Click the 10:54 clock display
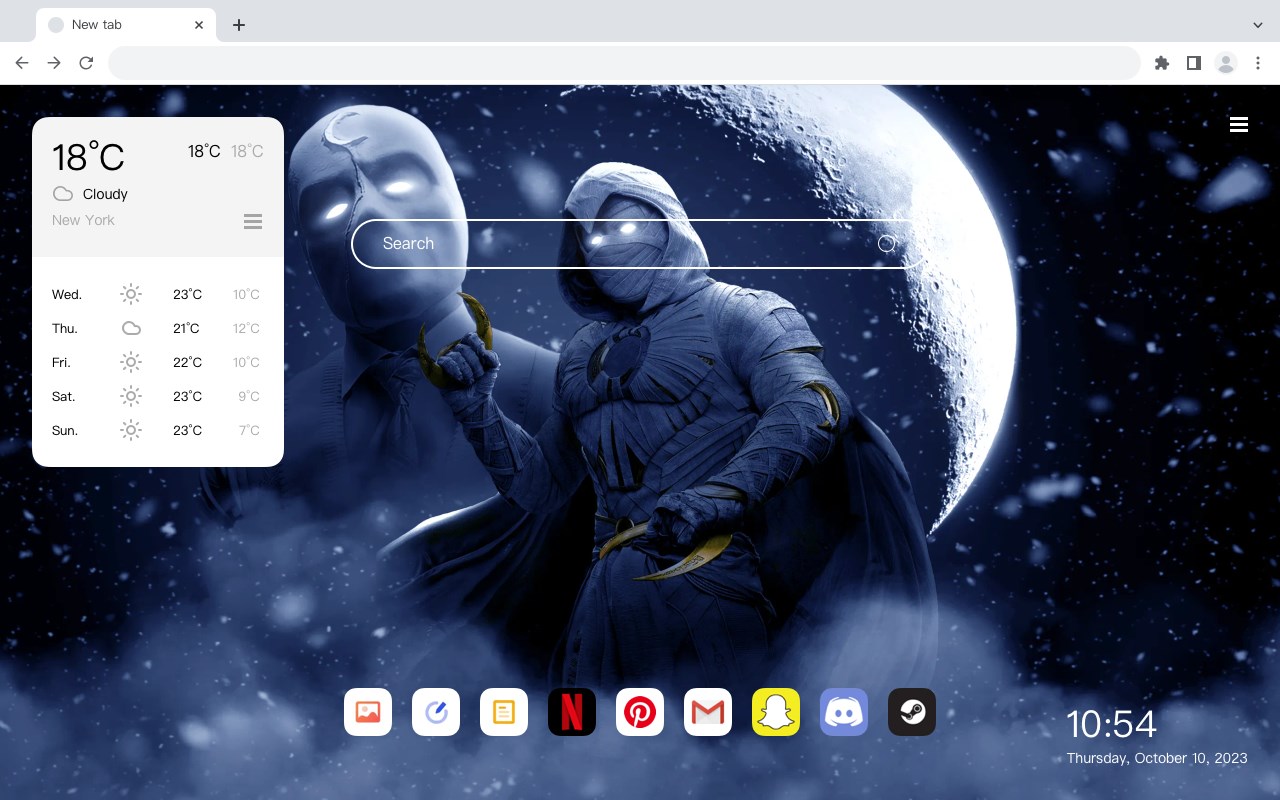 1111,724
